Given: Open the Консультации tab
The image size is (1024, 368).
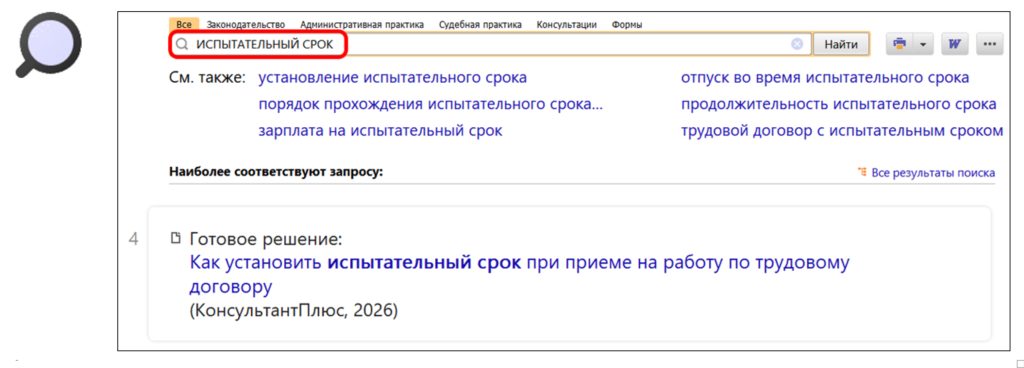Looking at the screenshot, I should point(567,25).
